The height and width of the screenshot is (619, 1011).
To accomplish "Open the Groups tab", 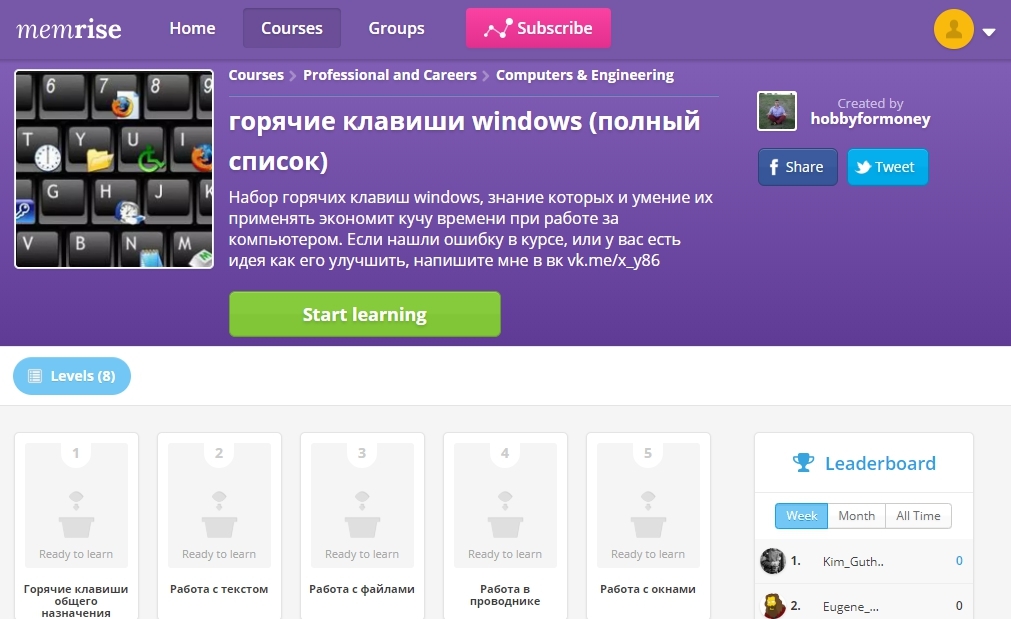I will click(x=396, y=28).
